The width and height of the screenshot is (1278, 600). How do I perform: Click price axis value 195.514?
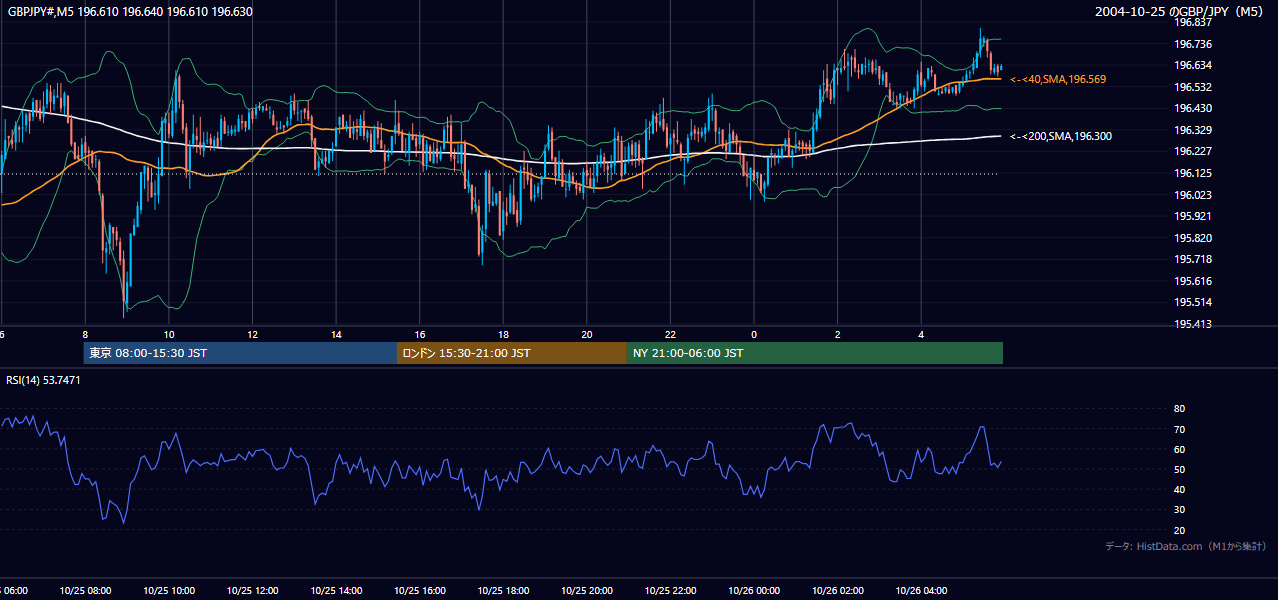click(x=1193, y=302)
